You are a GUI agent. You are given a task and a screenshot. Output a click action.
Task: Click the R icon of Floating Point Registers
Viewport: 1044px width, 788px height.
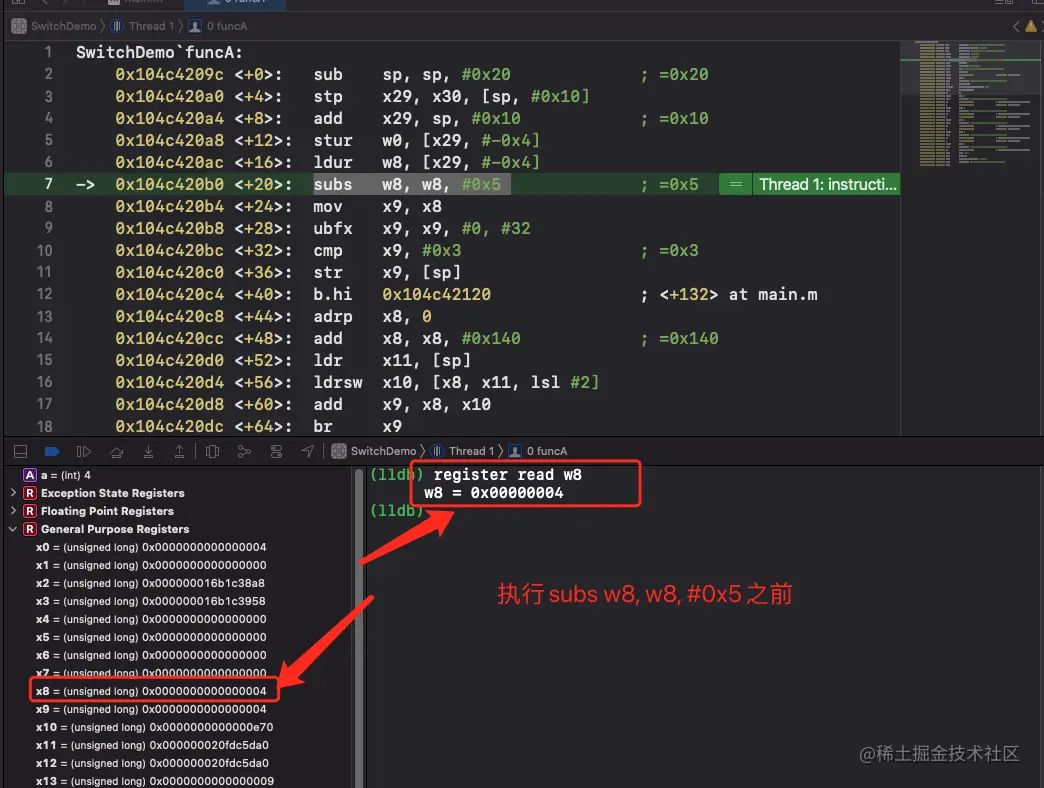(x=30, y=511)
